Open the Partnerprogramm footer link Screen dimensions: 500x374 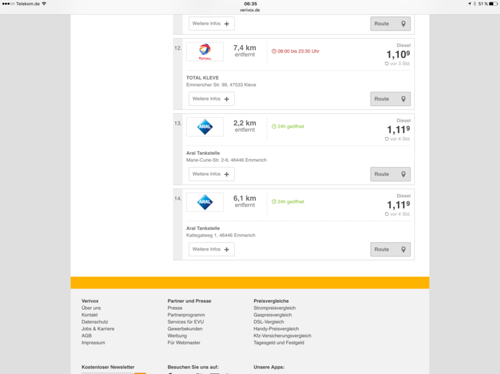pos(186,315)
